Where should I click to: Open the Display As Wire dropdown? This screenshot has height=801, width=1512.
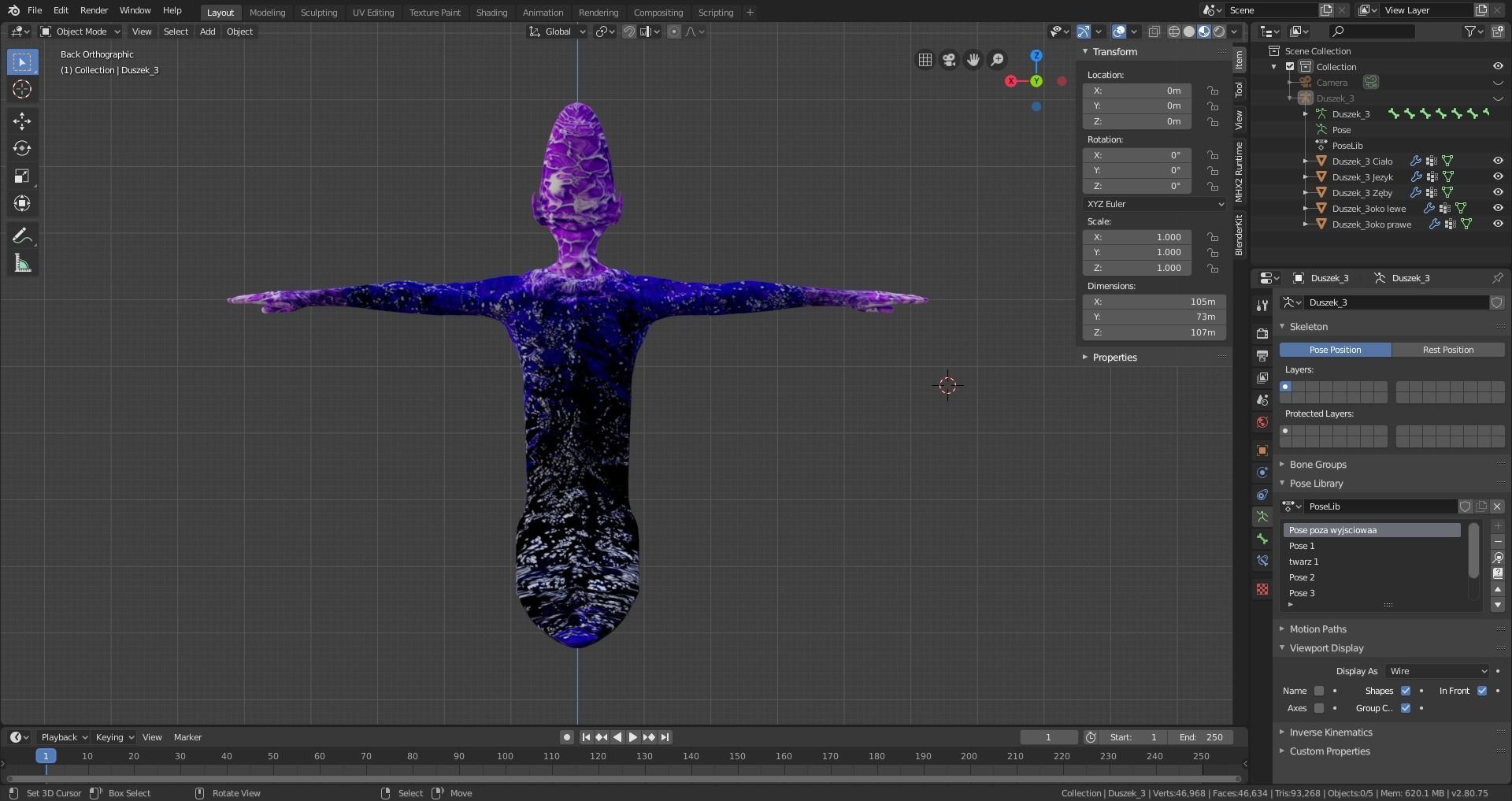[x=1438, y=671]
